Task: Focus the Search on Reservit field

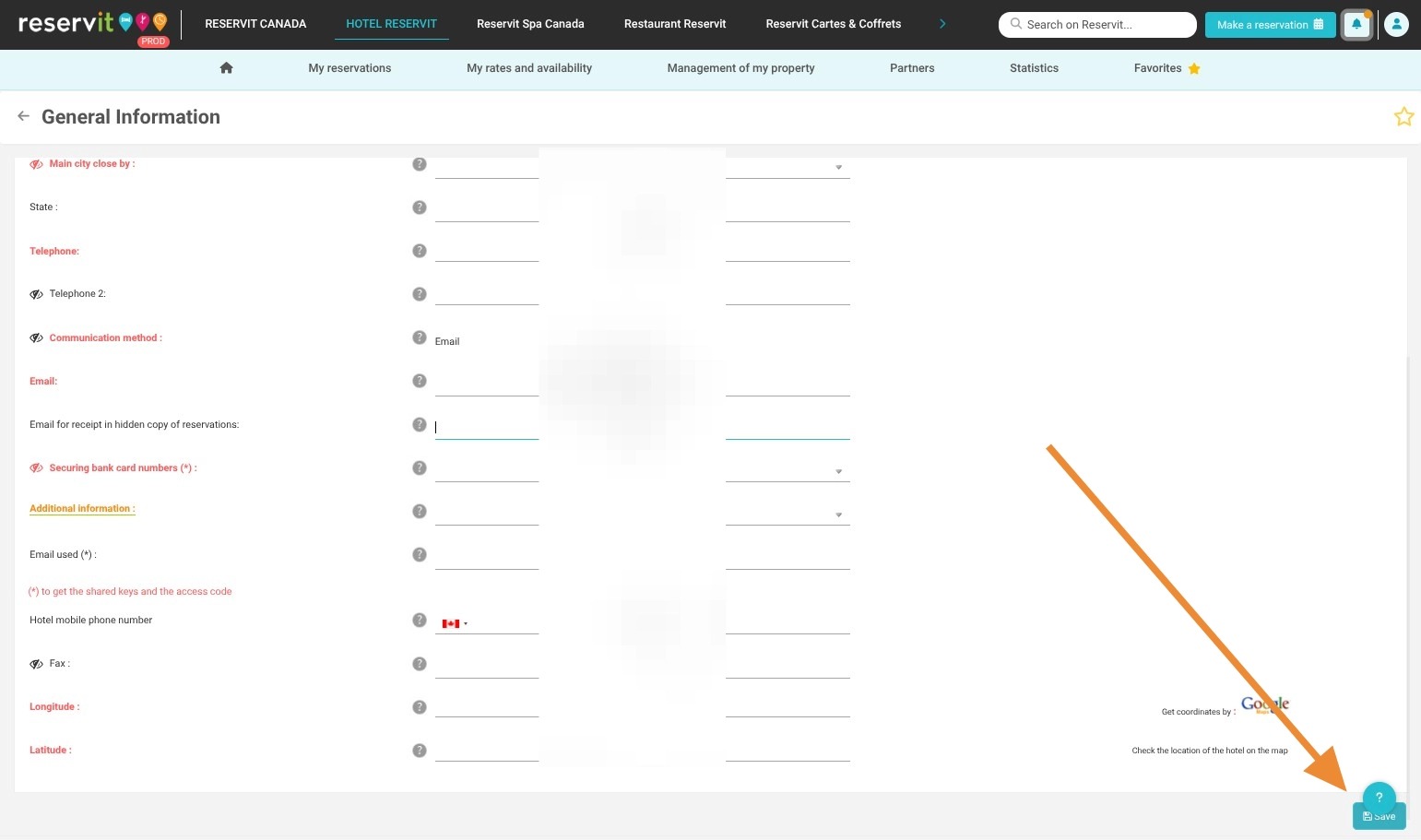Action: tap(1097, 25)
